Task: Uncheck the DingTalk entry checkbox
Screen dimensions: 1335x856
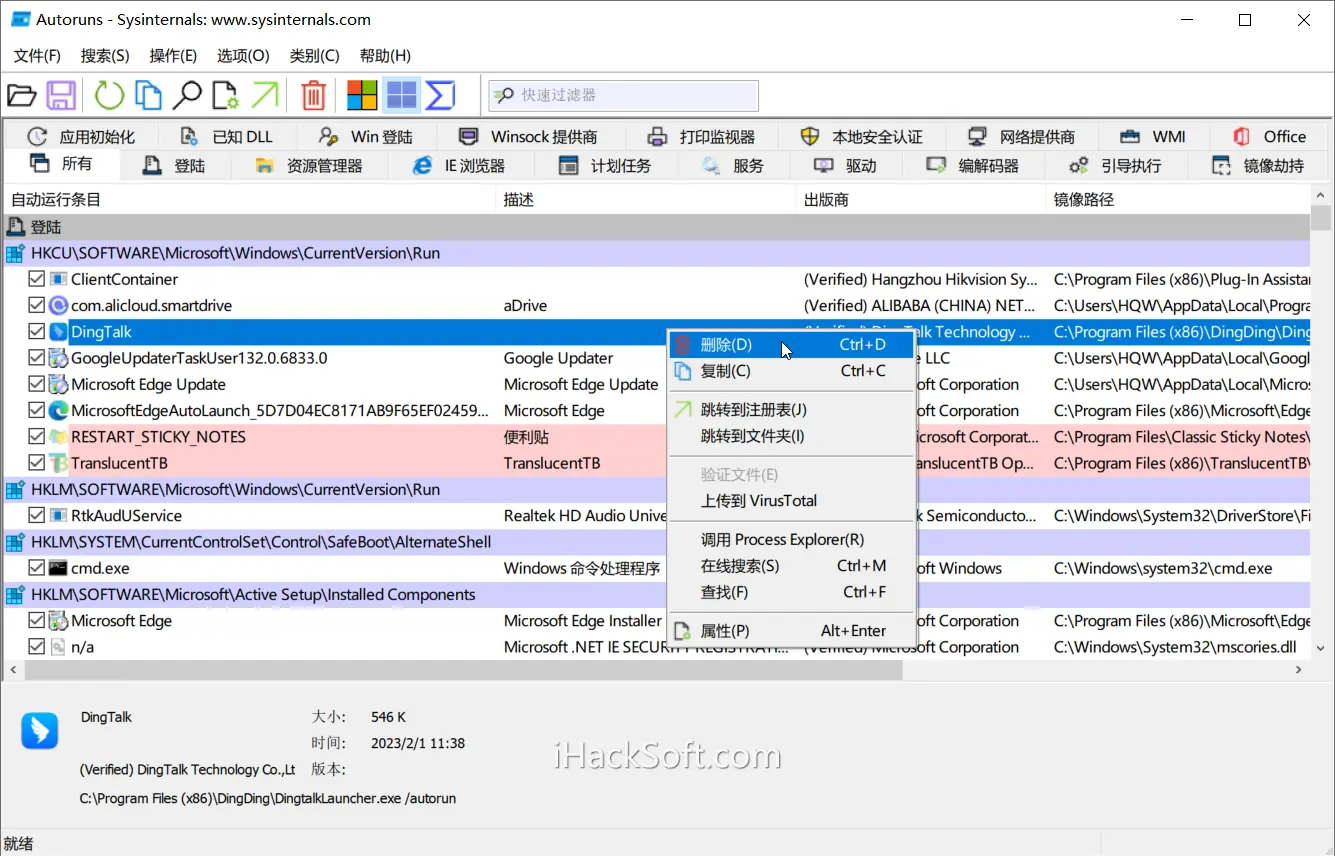Action: click(x=37, y=332)
